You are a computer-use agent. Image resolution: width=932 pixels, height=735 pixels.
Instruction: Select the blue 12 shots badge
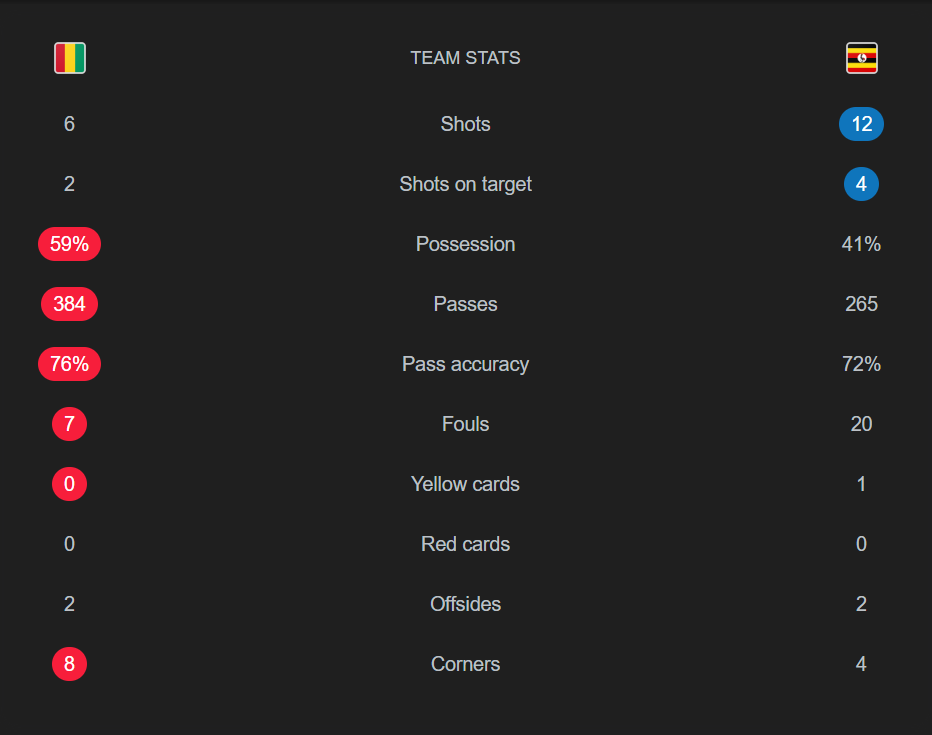tap(861, 124)
